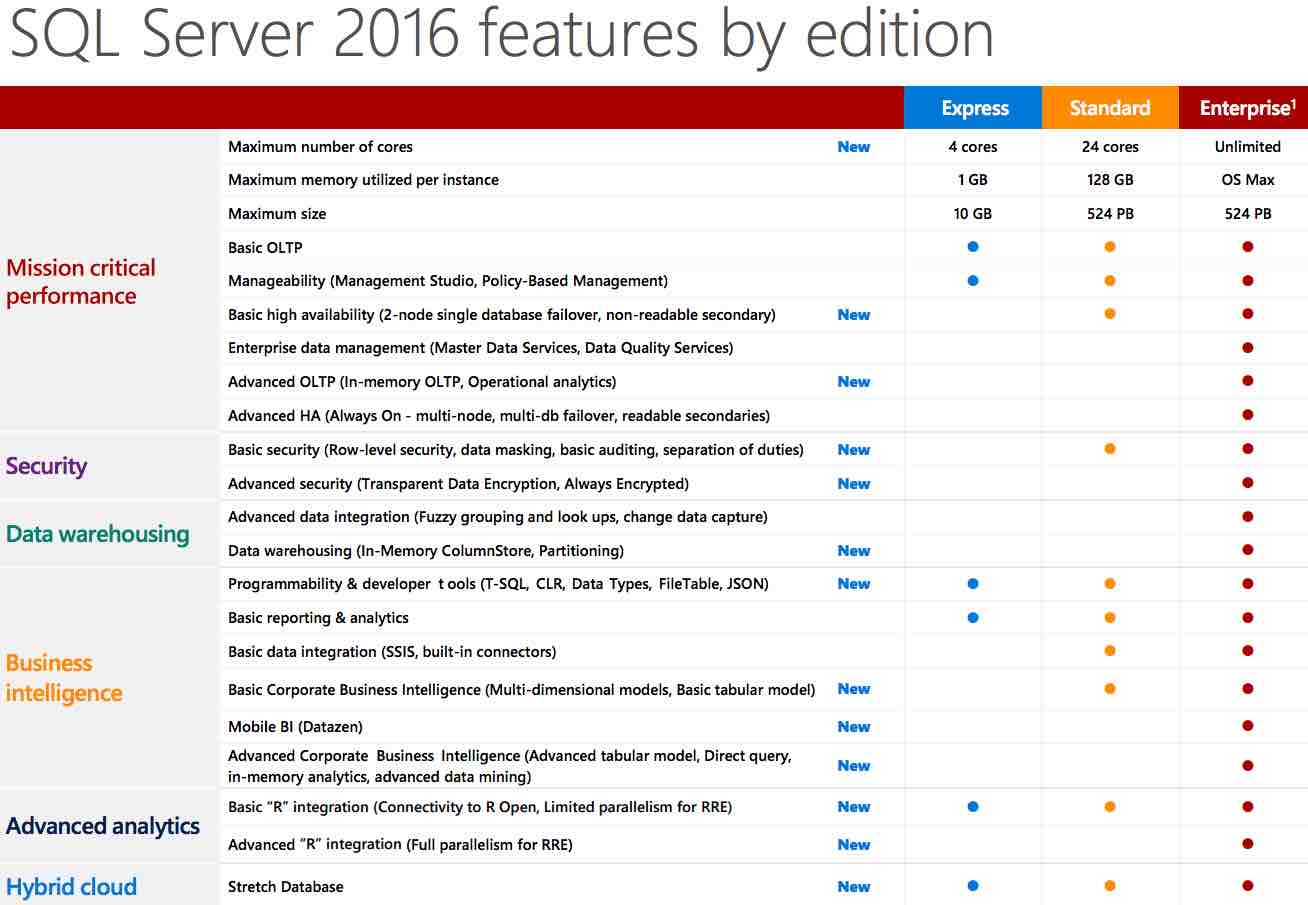
Task: Click Enterprise dot for Enterprise data management
Action: 1247,348
